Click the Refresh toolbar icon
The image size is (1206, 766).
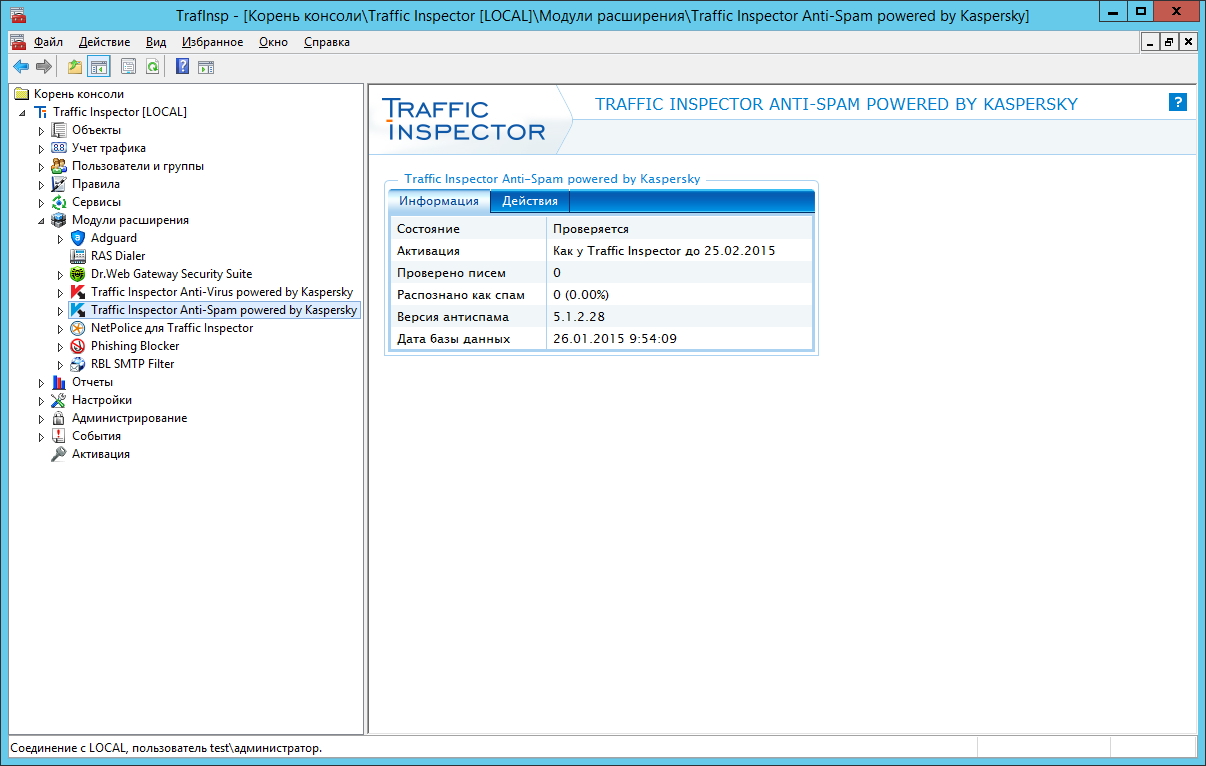coord(152,67)
